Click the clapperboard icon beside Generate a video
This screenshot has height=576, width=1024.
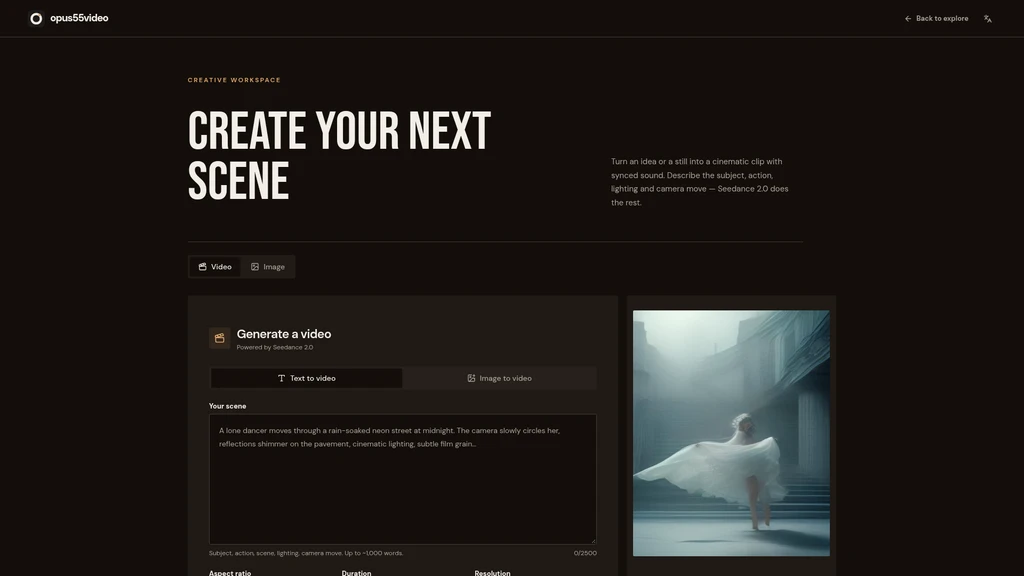[x=219, y=338]
